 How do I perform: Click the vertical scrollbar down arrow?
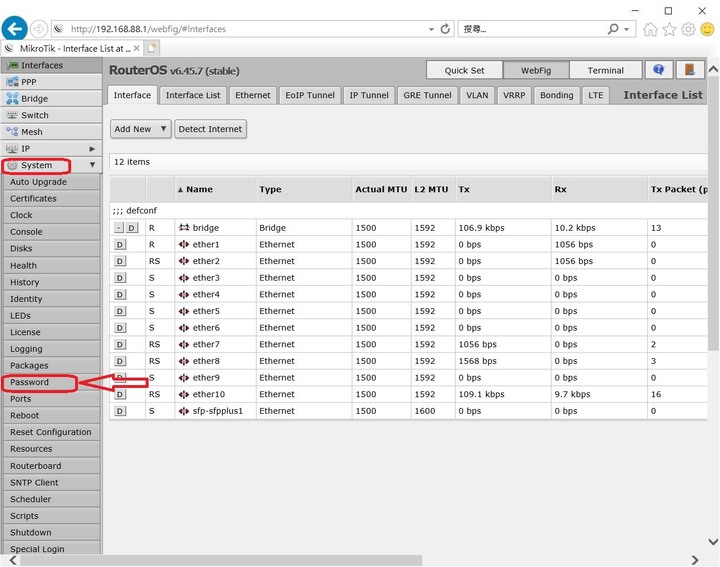pos(713,541)
